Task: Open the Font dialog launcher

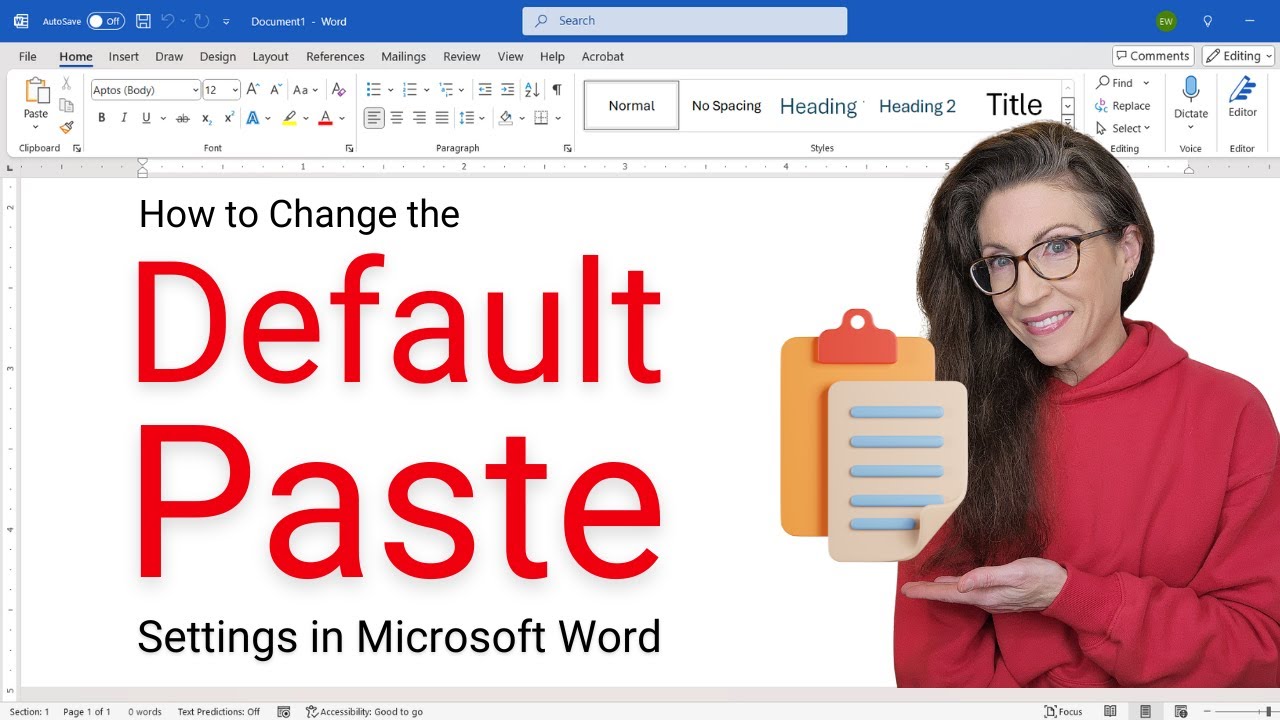Action: tap(350, 148)
